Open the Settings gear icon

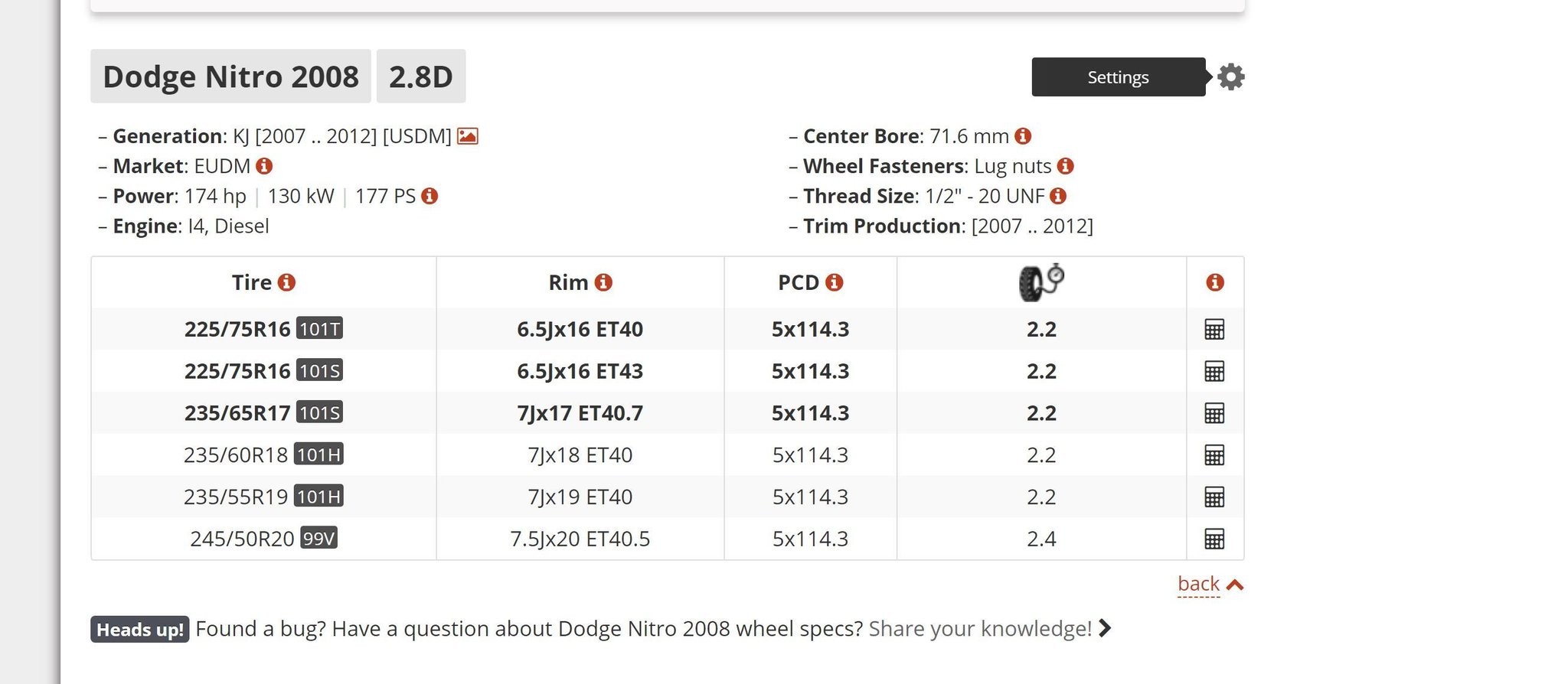tap(1230, 77)
